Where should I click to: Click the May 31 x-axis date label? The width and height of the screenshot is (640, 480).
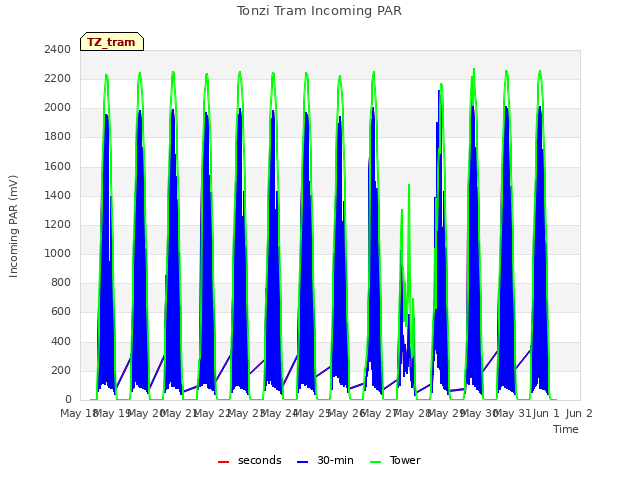pos(512,413)
